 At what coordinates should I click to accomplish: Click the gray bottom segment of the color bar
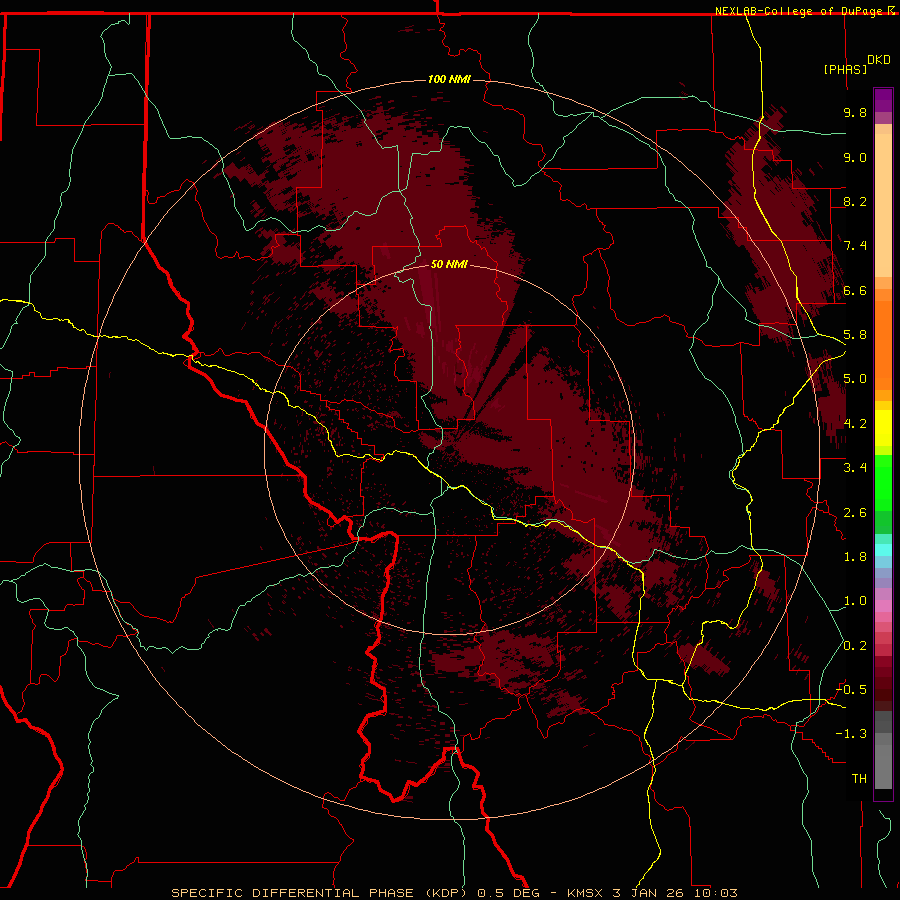[883, 766]
